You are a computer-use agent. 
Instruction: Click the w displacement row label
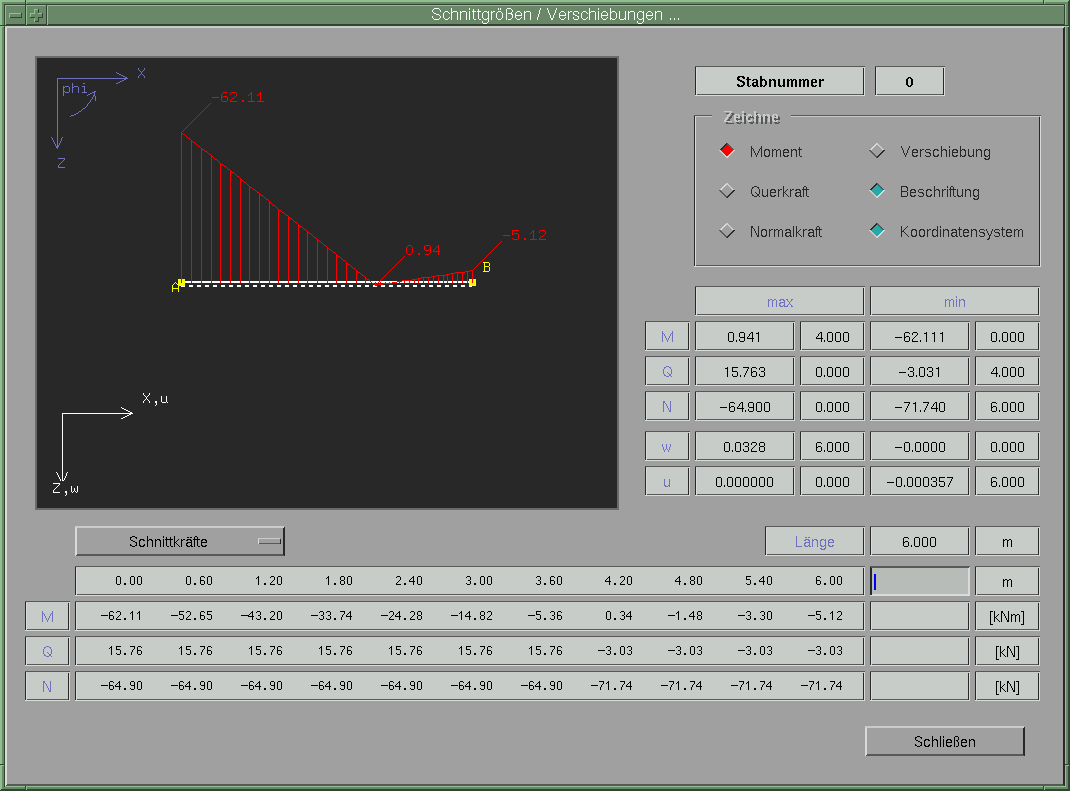pyautogui.click(x=667, y=446)
